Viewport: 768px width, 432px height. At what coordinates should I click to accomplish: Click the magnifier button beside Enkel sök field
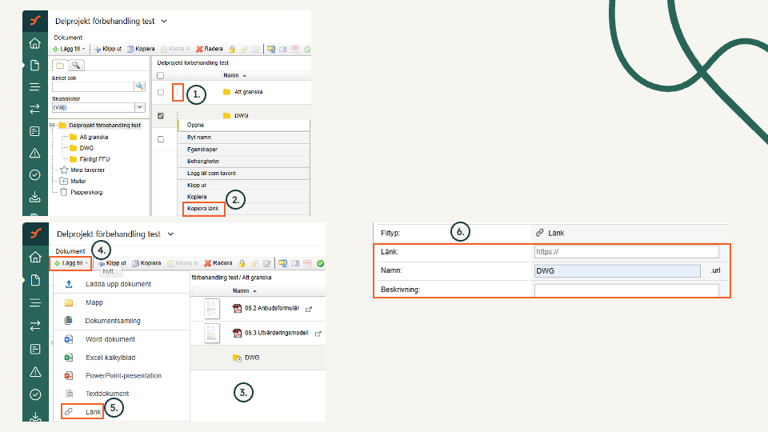[140, 87]
